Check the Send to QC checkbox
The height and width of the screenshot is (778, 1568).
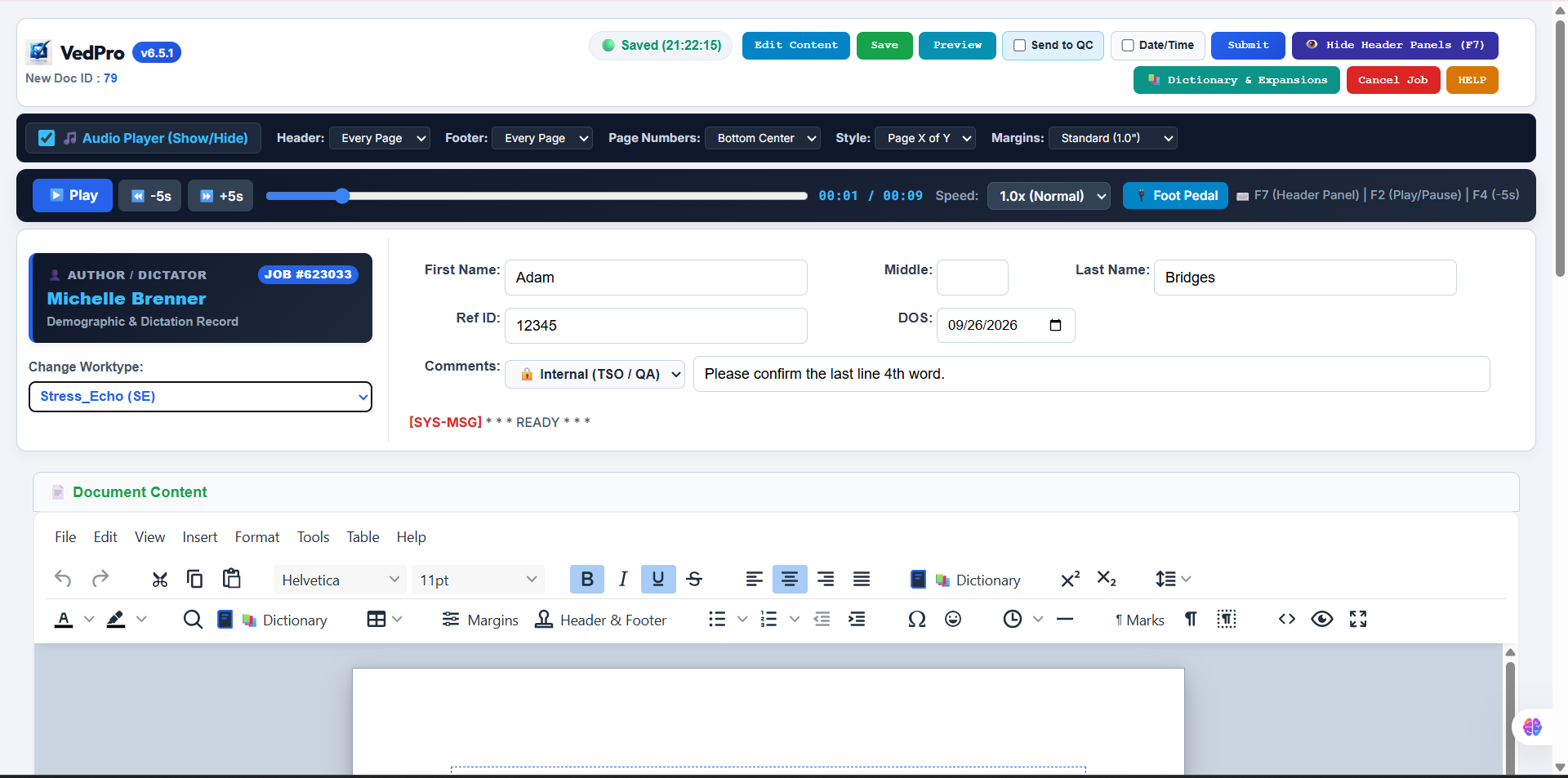(x=1019, y=46)
